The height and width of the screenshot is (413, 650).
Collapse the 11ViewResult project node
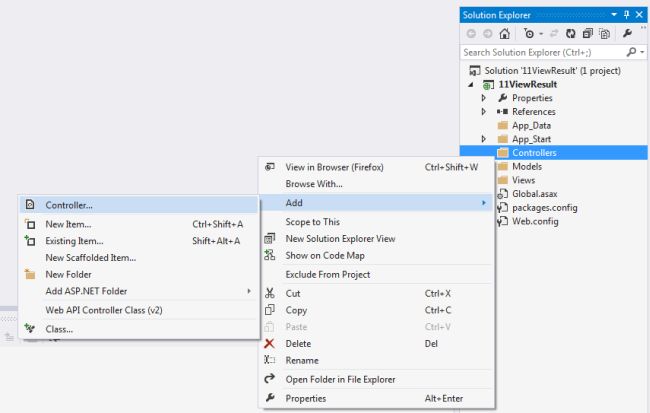pos(471,85)
